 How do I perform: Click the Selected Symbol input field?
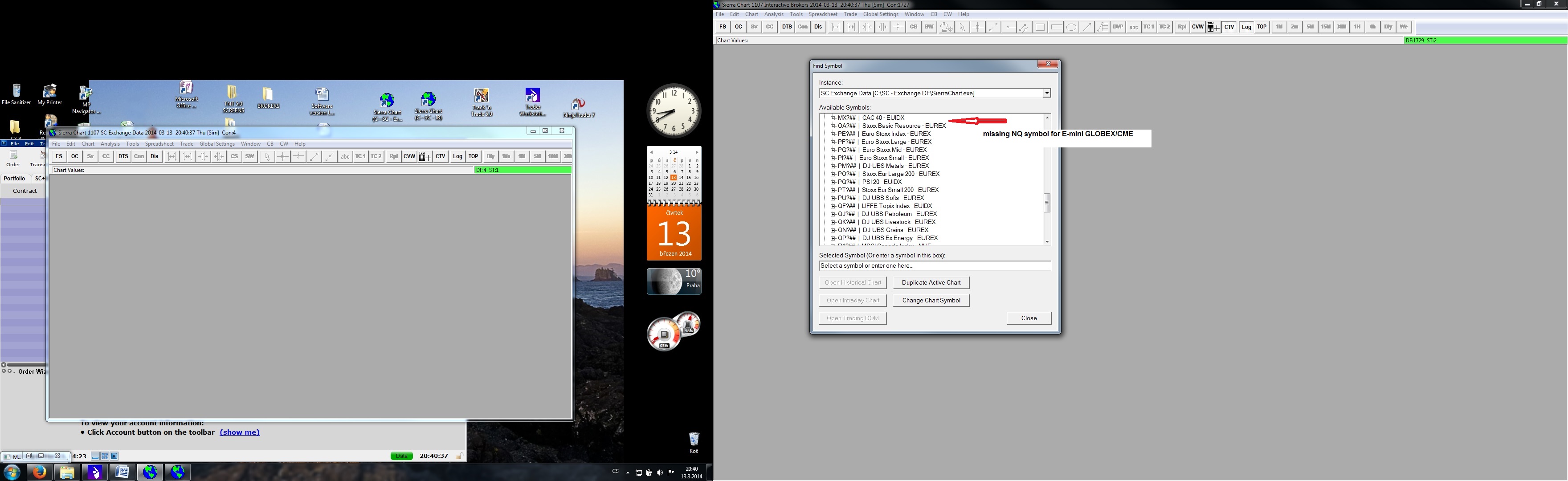(x=935, y=265)
